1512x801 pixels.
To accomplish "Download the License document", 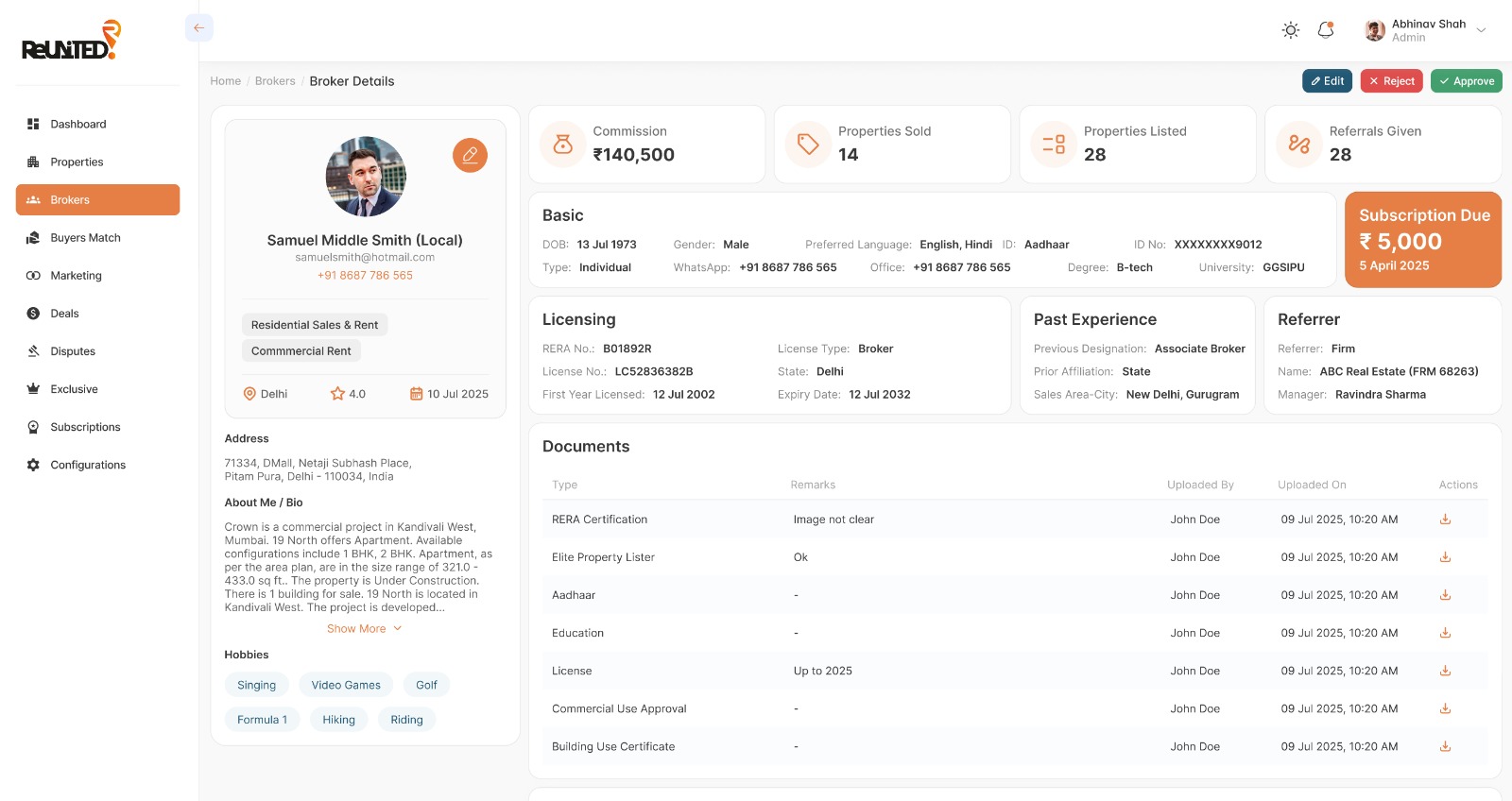I will pos(1445,671).
